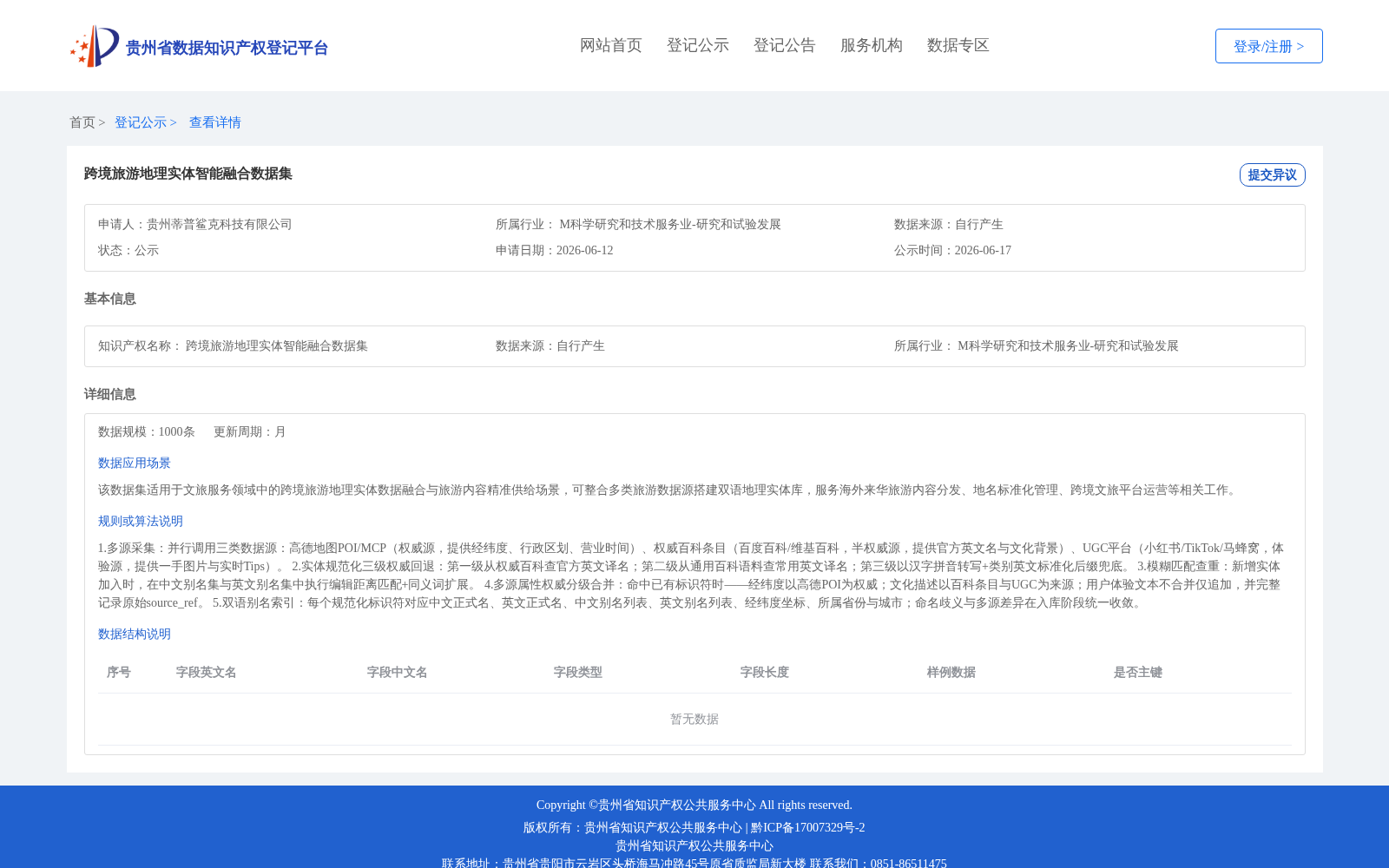1389x868 pixels.
Task: Select 服务机构 in the top menu
Action: tap(872, 45)
